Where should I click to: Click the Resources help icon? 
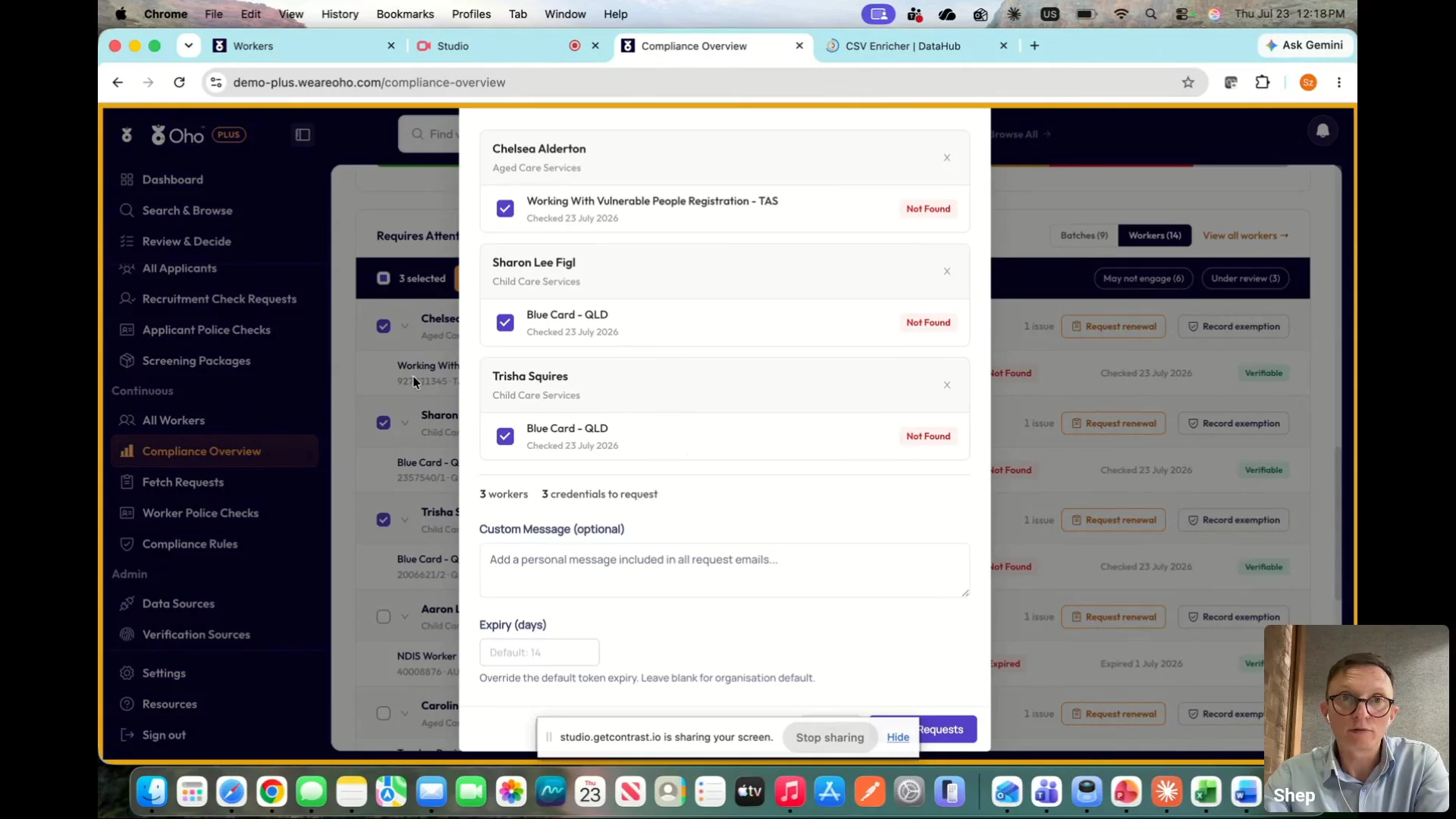coord(127,704)
